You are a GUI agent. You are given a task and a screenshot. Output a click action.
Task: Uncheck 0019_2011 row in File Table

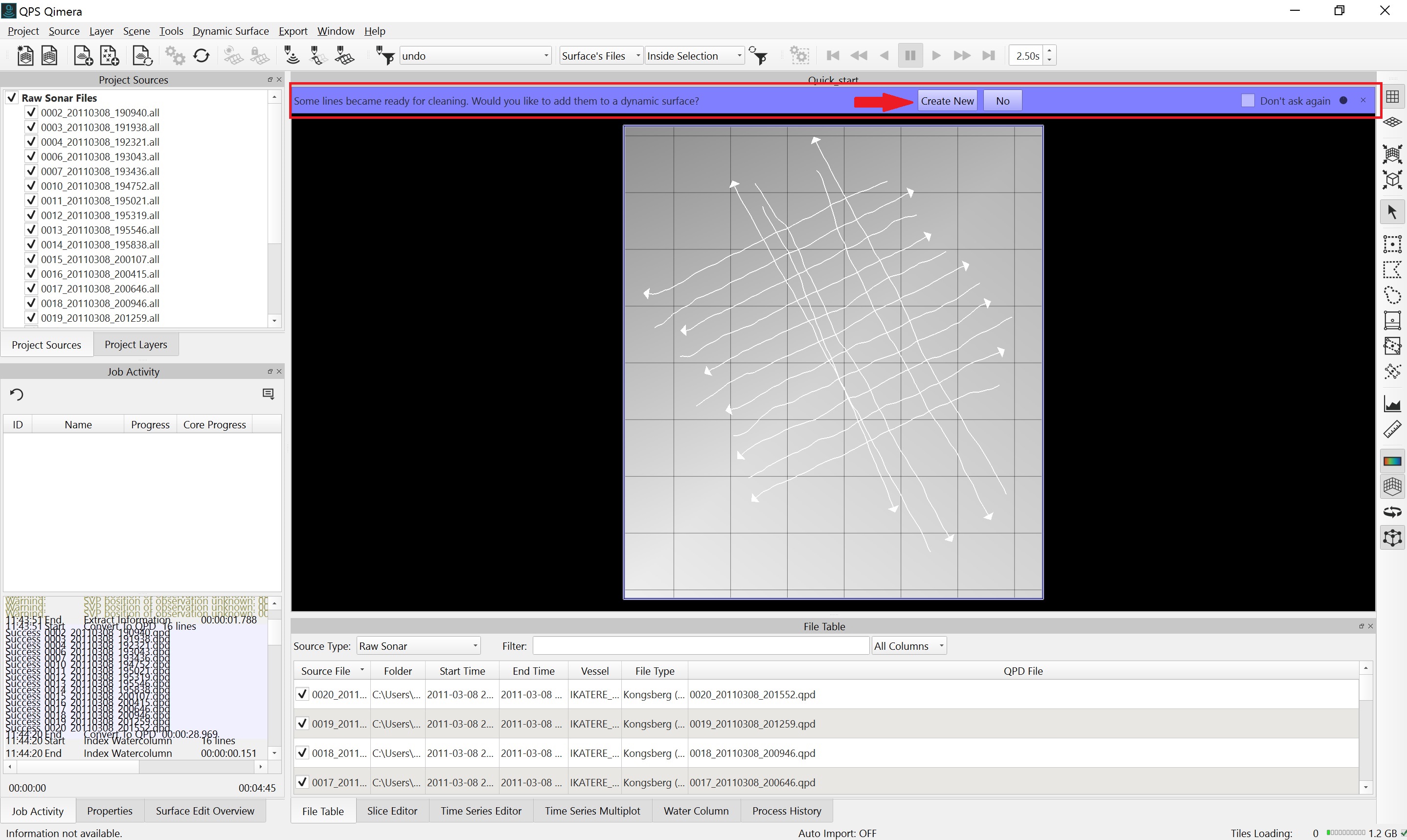pos(302,724)
